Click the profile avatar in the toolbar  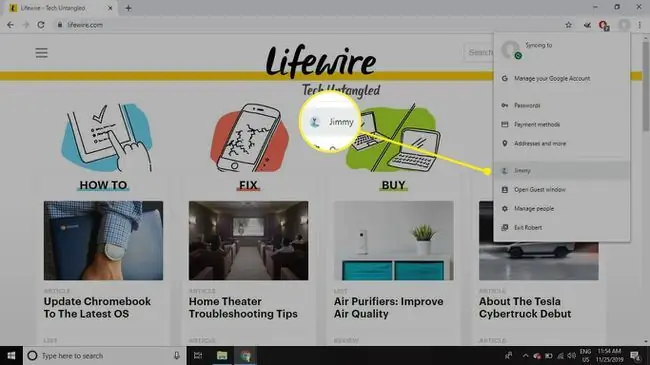(x=624, y=25)
